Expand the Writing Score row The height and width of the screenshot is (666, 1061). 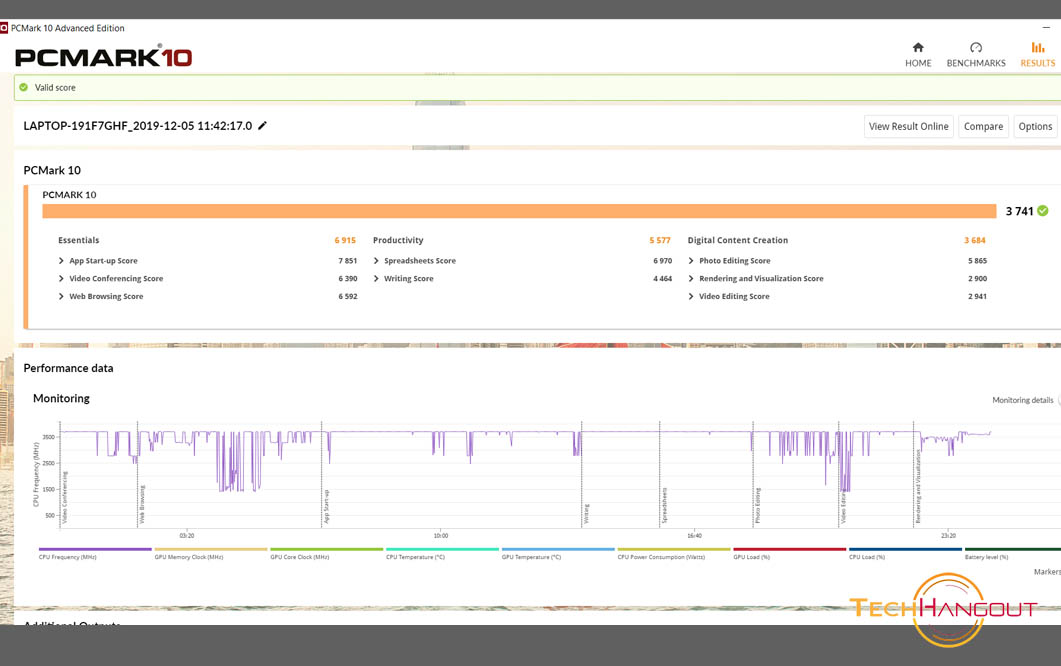(x=376, y=278)
